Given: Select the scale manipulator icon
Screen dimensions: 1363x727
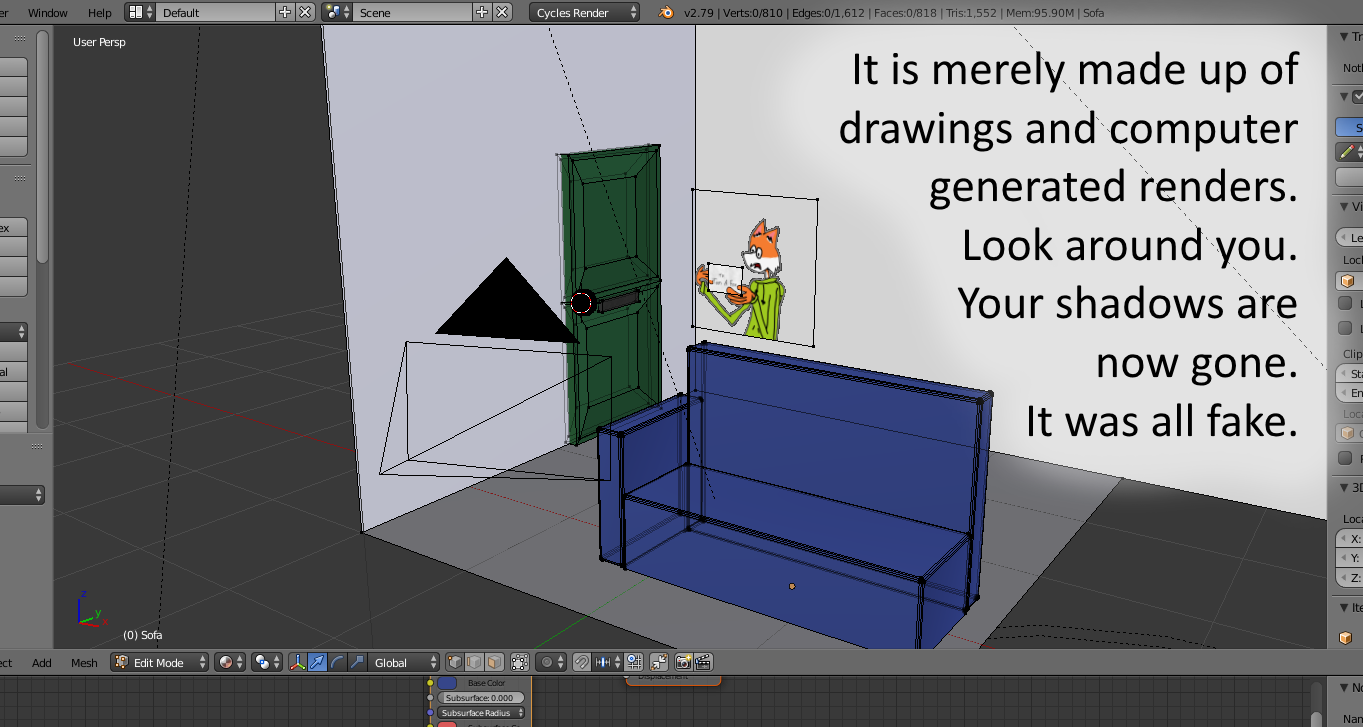Looking at the screenshot, I should (x=355, y=662).
